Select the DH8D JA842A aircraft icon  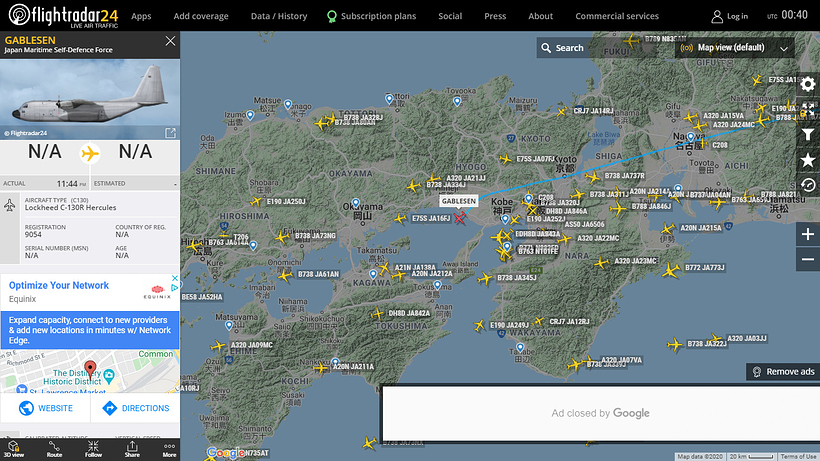[377, 314]
